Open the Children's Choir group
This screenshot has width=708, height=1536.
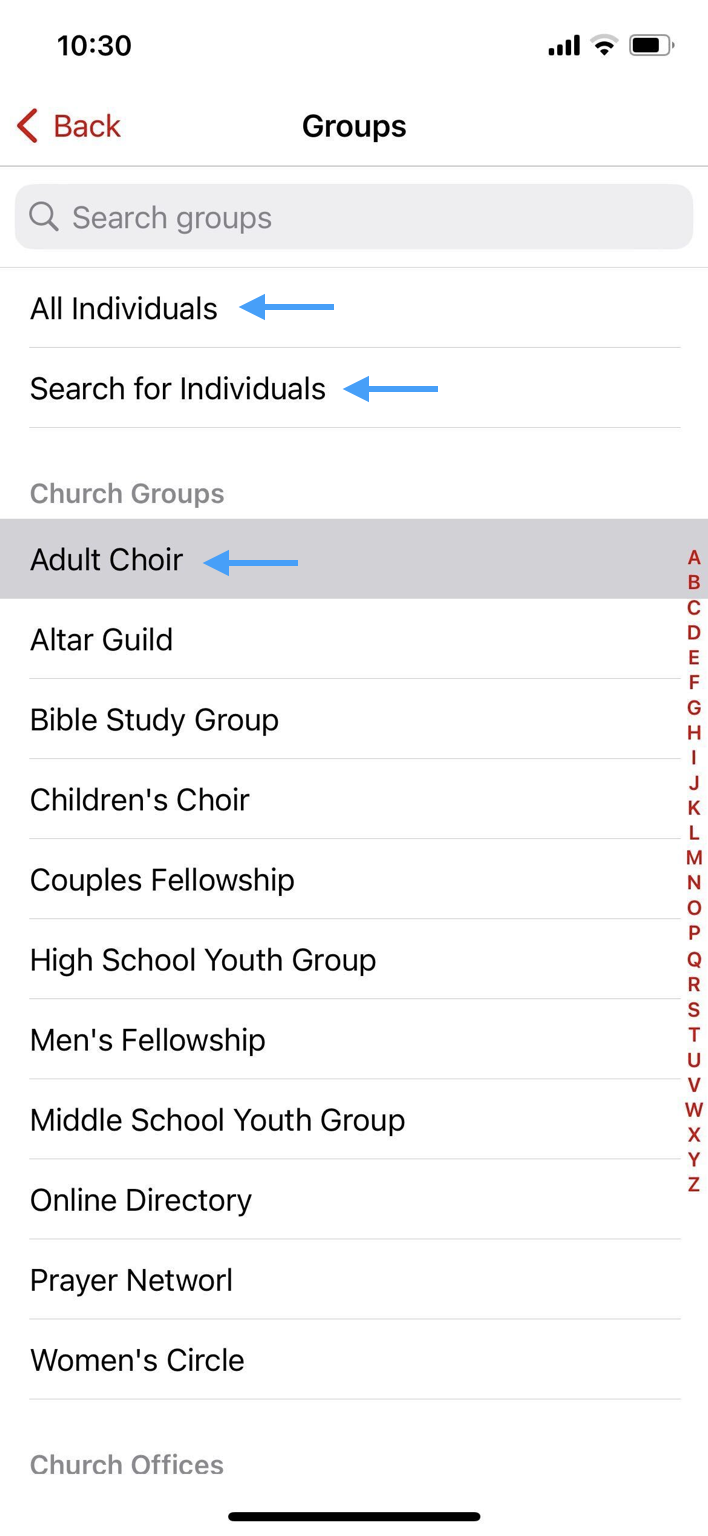coord(140,799)
